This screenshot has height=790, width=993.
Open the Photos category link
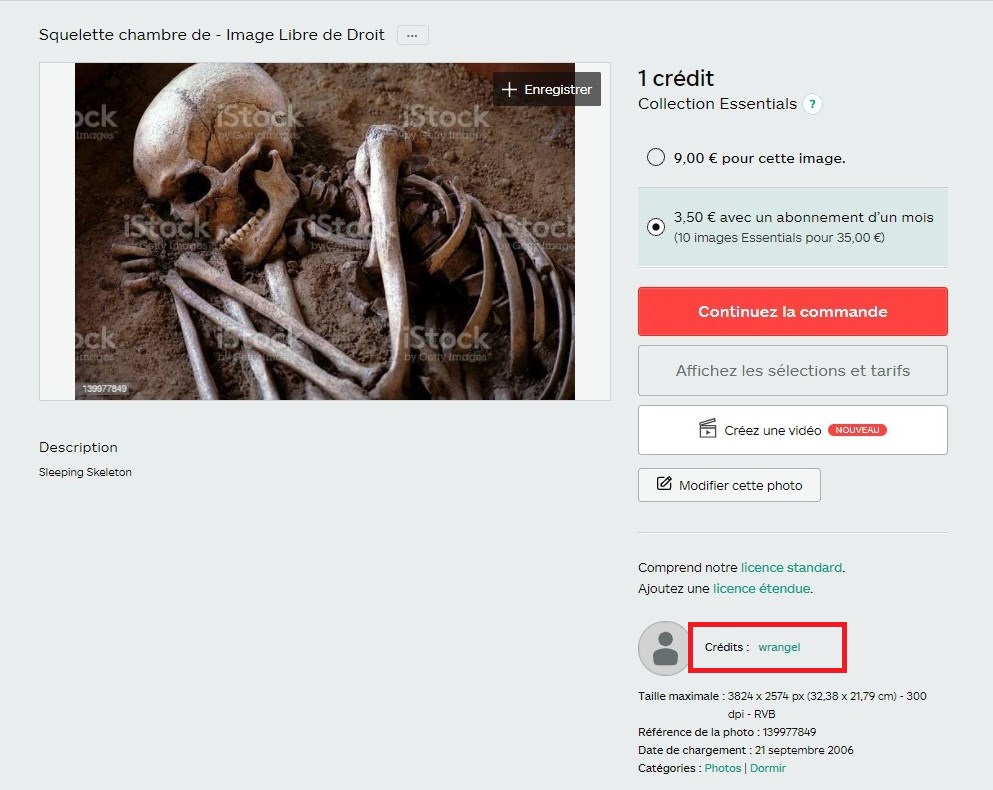[x=723, y=768]
